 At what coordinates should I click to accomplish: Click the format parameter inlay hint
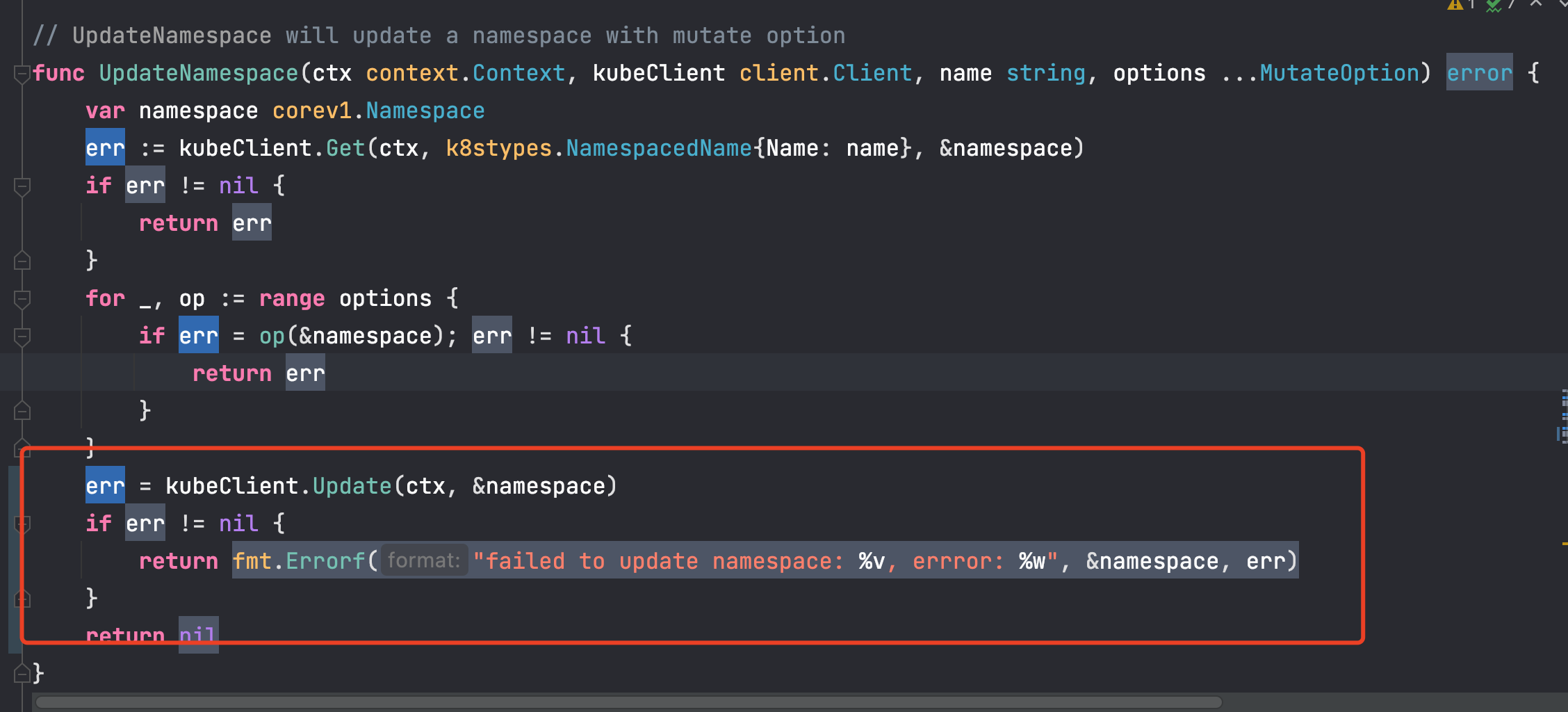[424, 560]
